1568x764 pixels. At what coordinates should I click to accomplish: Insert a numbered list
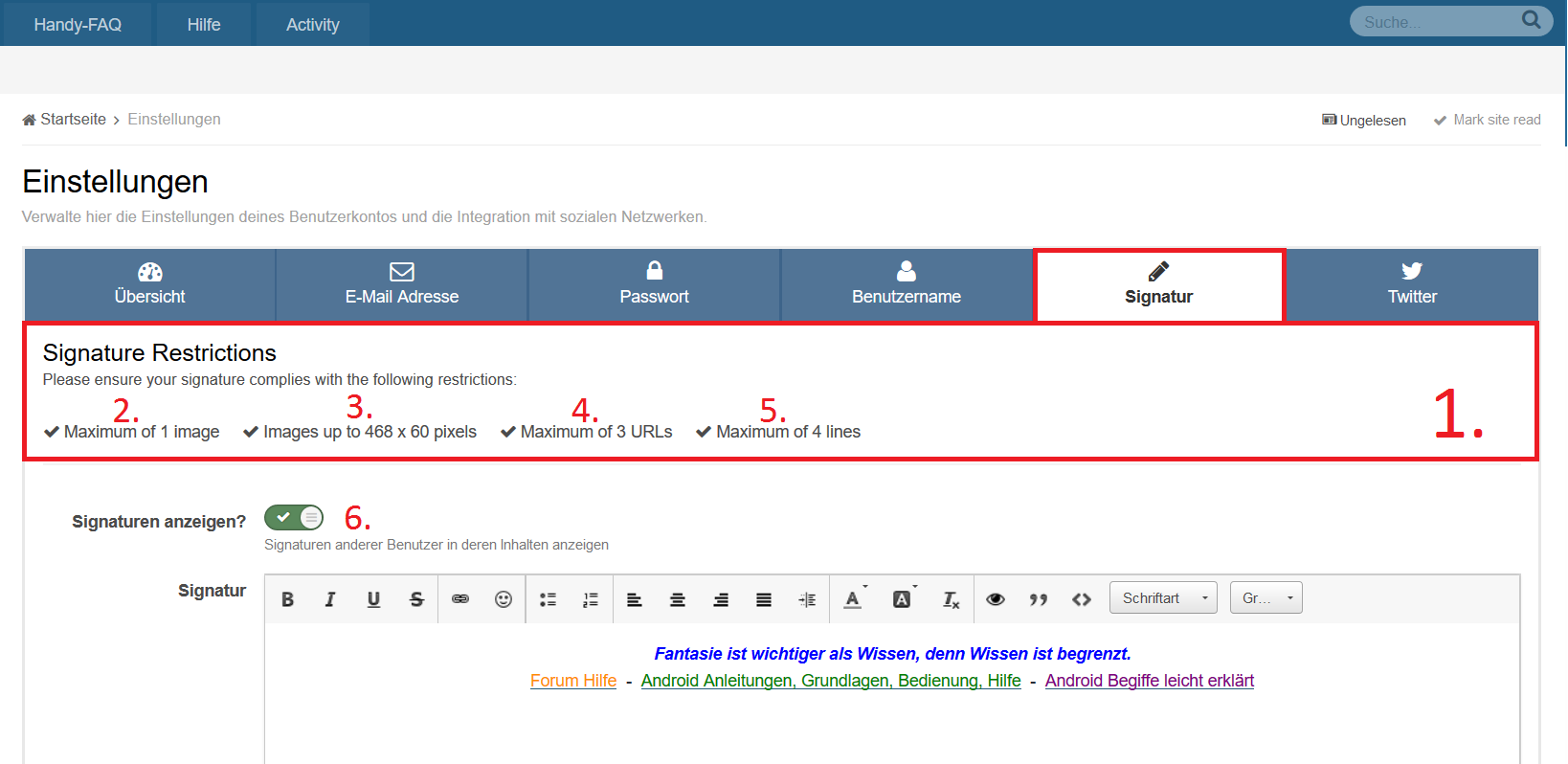click(x=591, y=599)
